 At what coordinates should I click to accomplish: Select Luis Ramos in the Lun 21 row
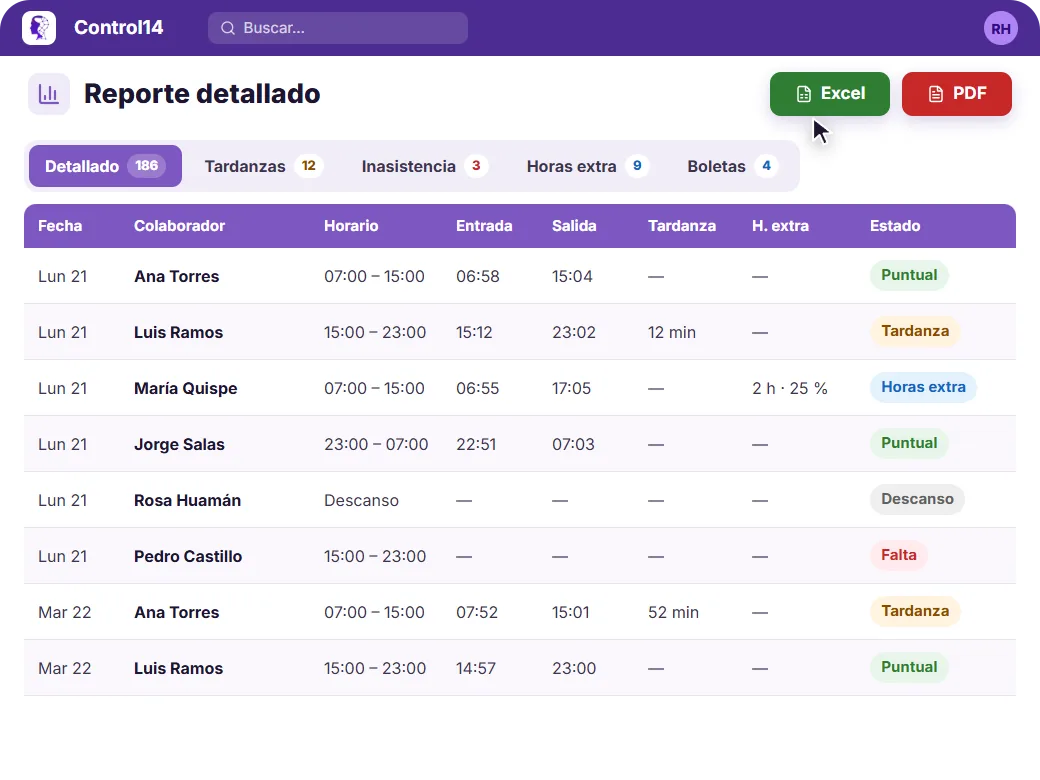178,332
